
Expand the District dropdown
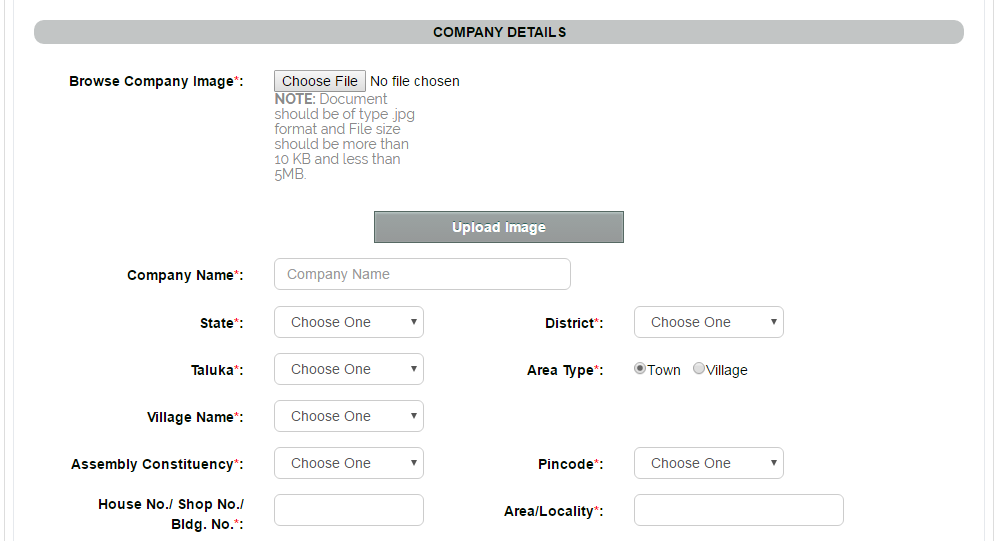tap(708, 322)
